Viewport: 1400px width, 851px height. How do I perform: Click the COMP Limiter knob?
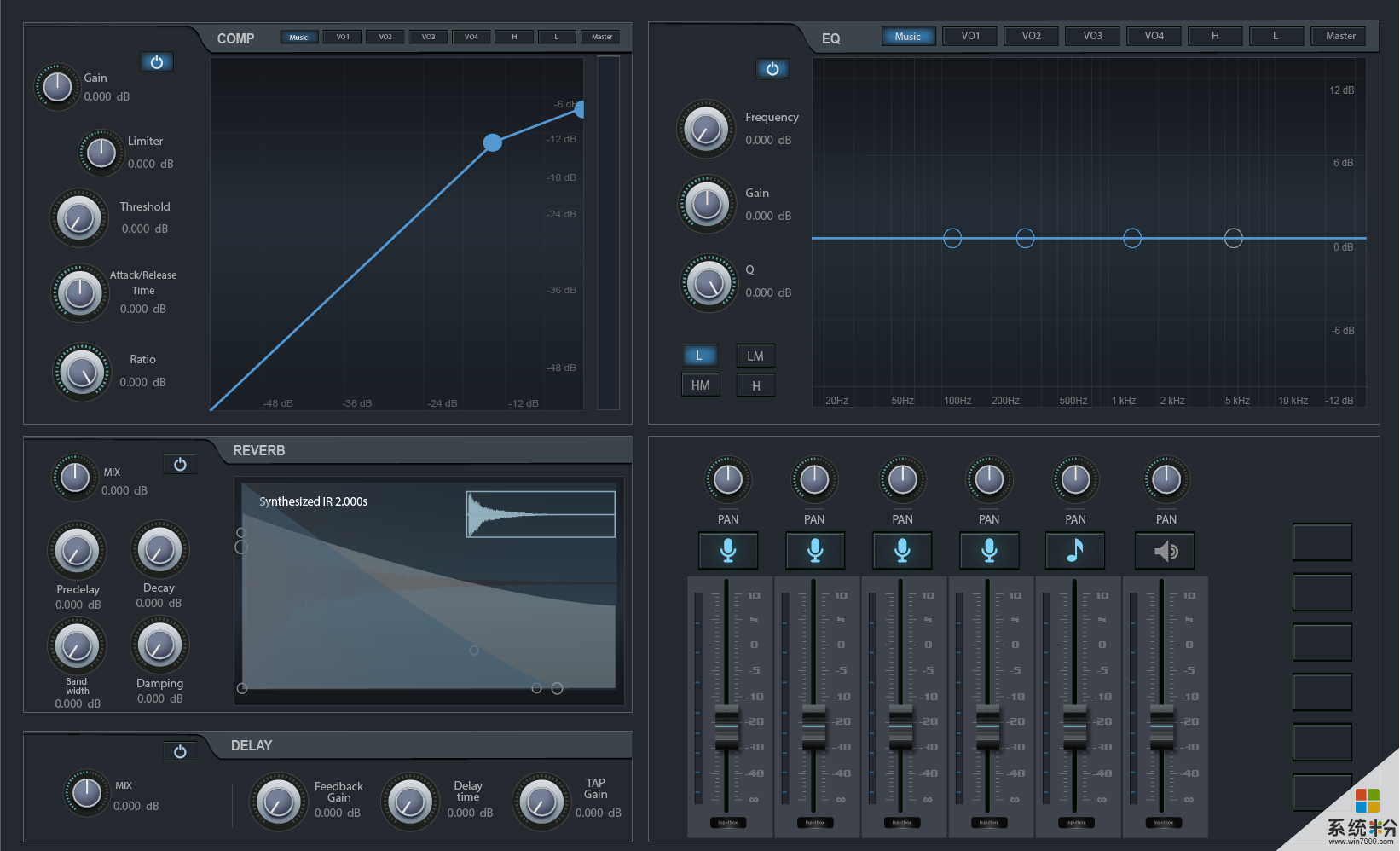point(101,153)
